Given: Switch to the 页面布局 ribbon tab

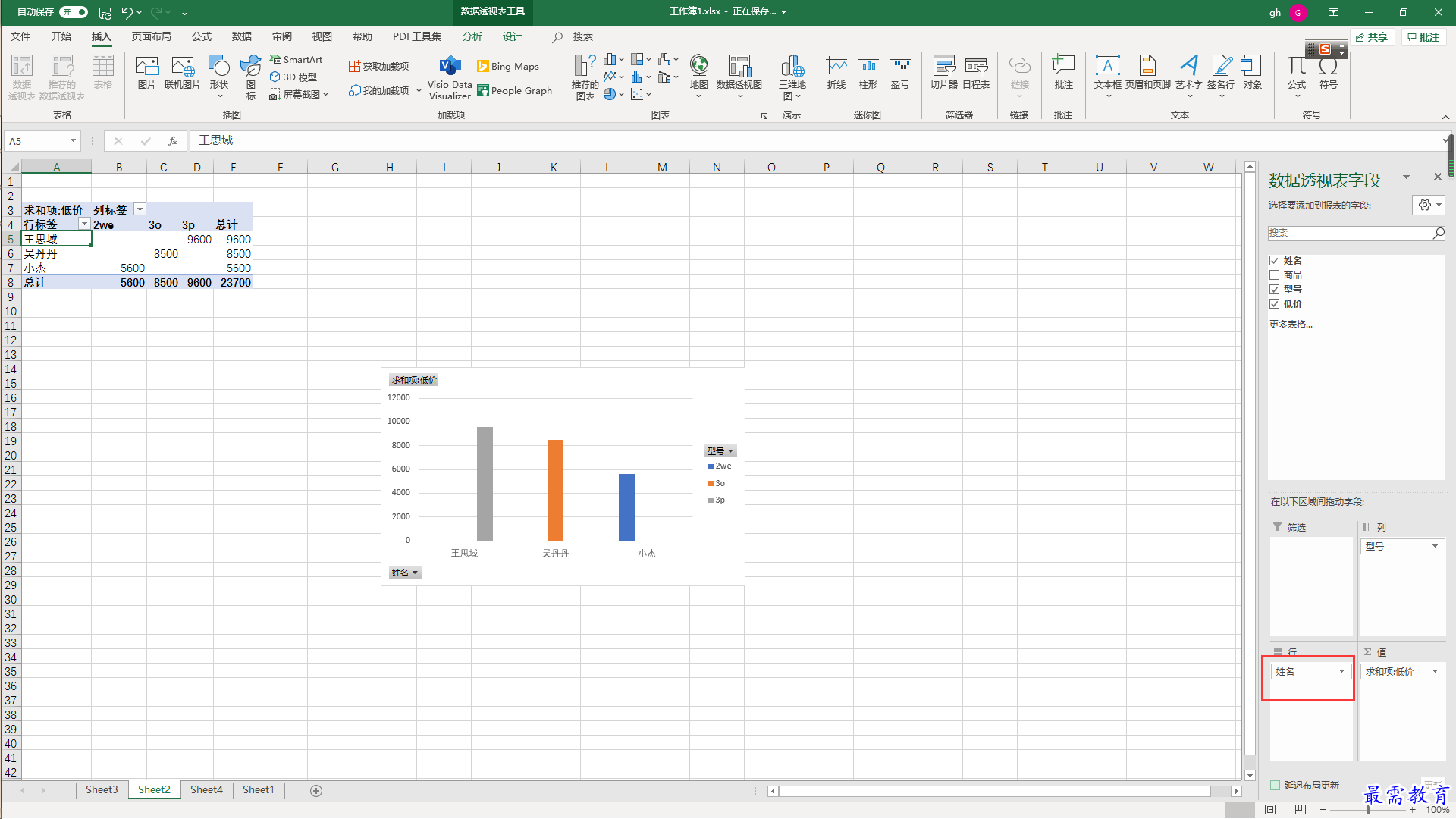Looking at the screenshot, I should 152,36.
